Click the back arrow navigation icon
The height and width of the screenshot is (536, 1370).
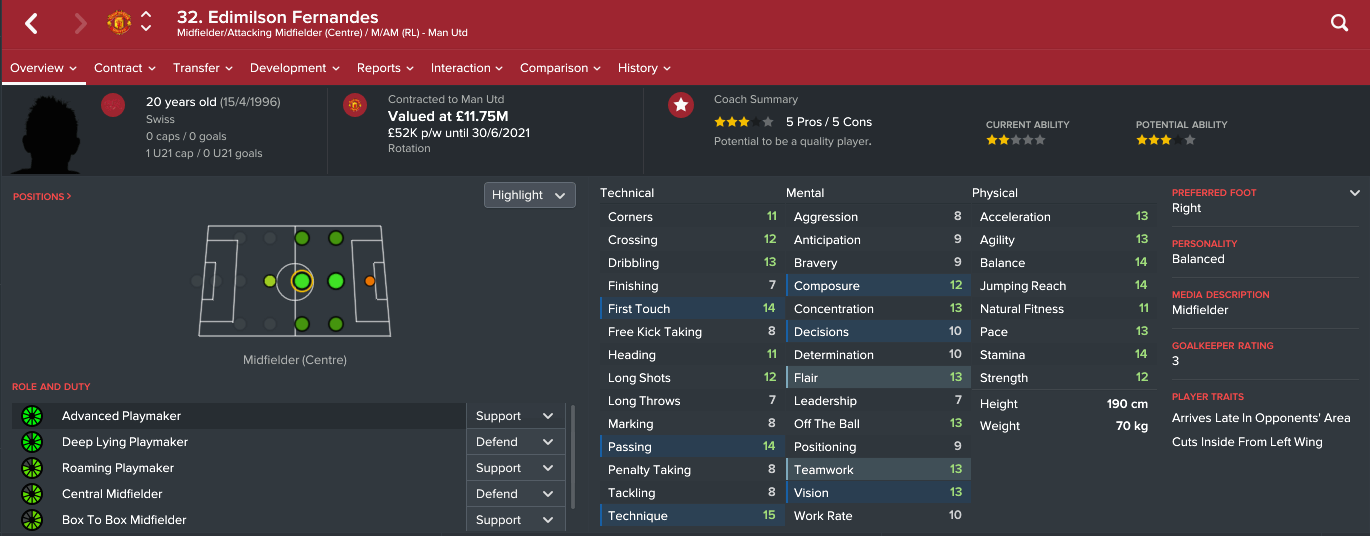pos(31,23)
